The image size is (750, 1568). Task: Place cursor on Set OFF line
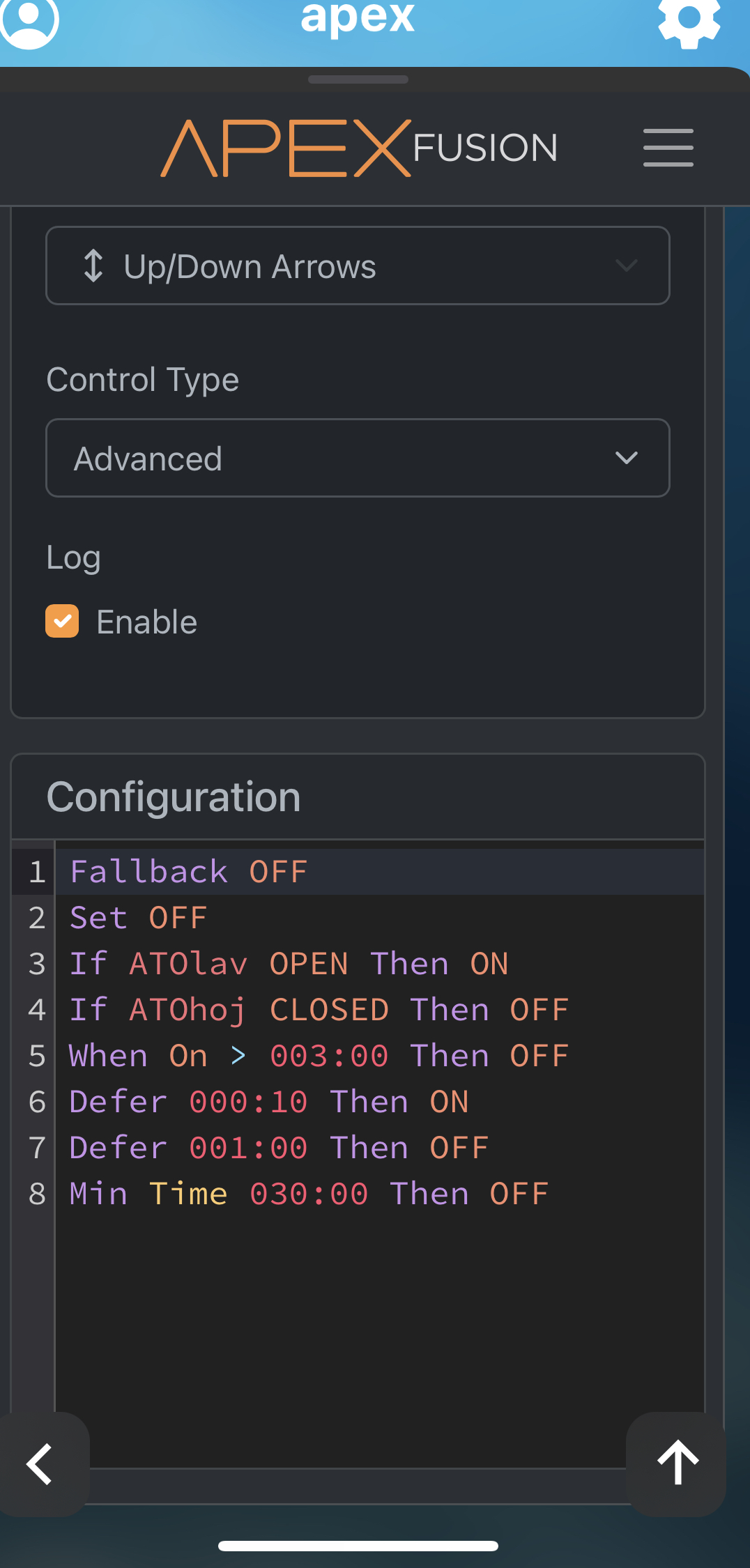[138, 918]
